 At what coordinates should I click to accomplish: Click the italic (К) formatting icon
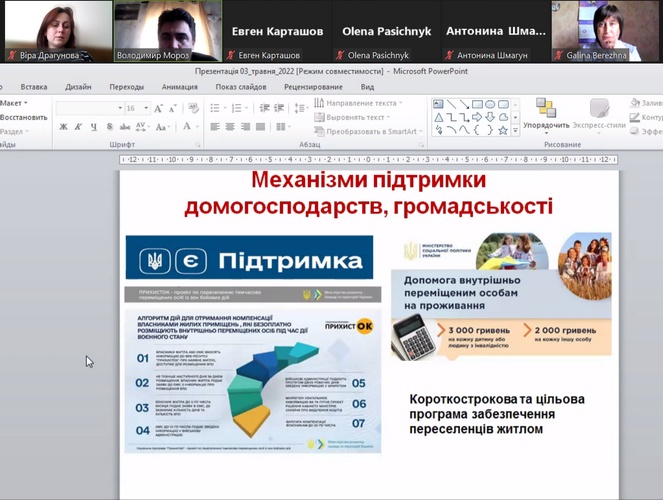click(77, 127)
